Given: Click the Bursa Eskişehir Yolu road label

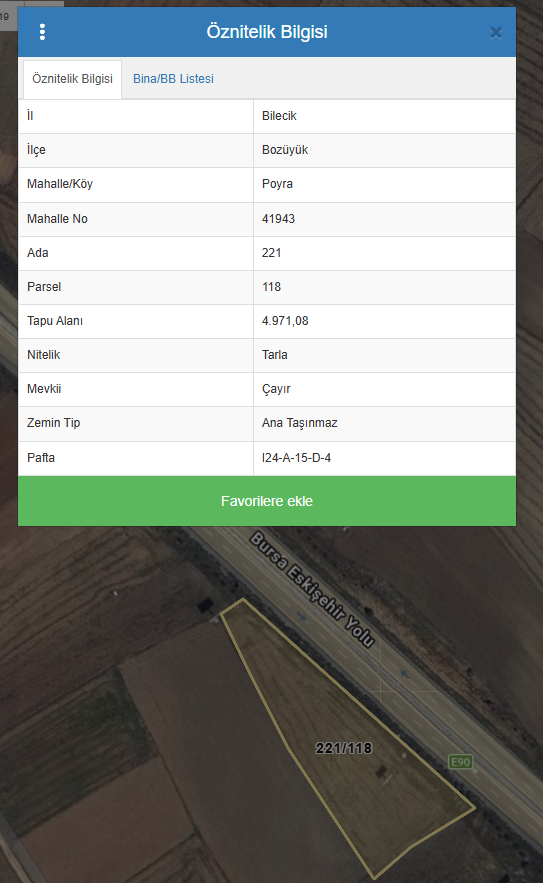Looking at the screenshot, I should (x=311, y=590).
